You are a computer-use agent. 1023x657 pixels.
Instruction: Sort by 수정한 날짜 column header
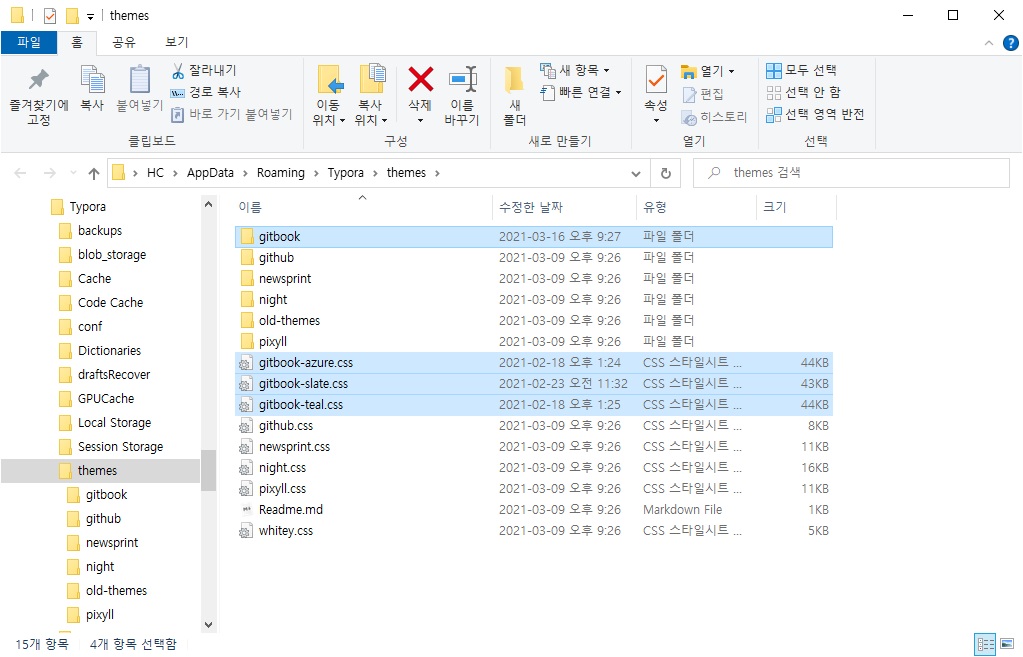point(564,207)
